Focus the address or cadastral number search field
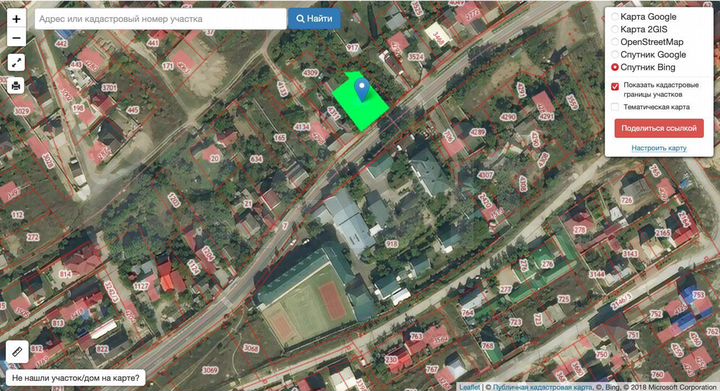The height and width of the screenshot is (391, 720). tap(160, 19)
